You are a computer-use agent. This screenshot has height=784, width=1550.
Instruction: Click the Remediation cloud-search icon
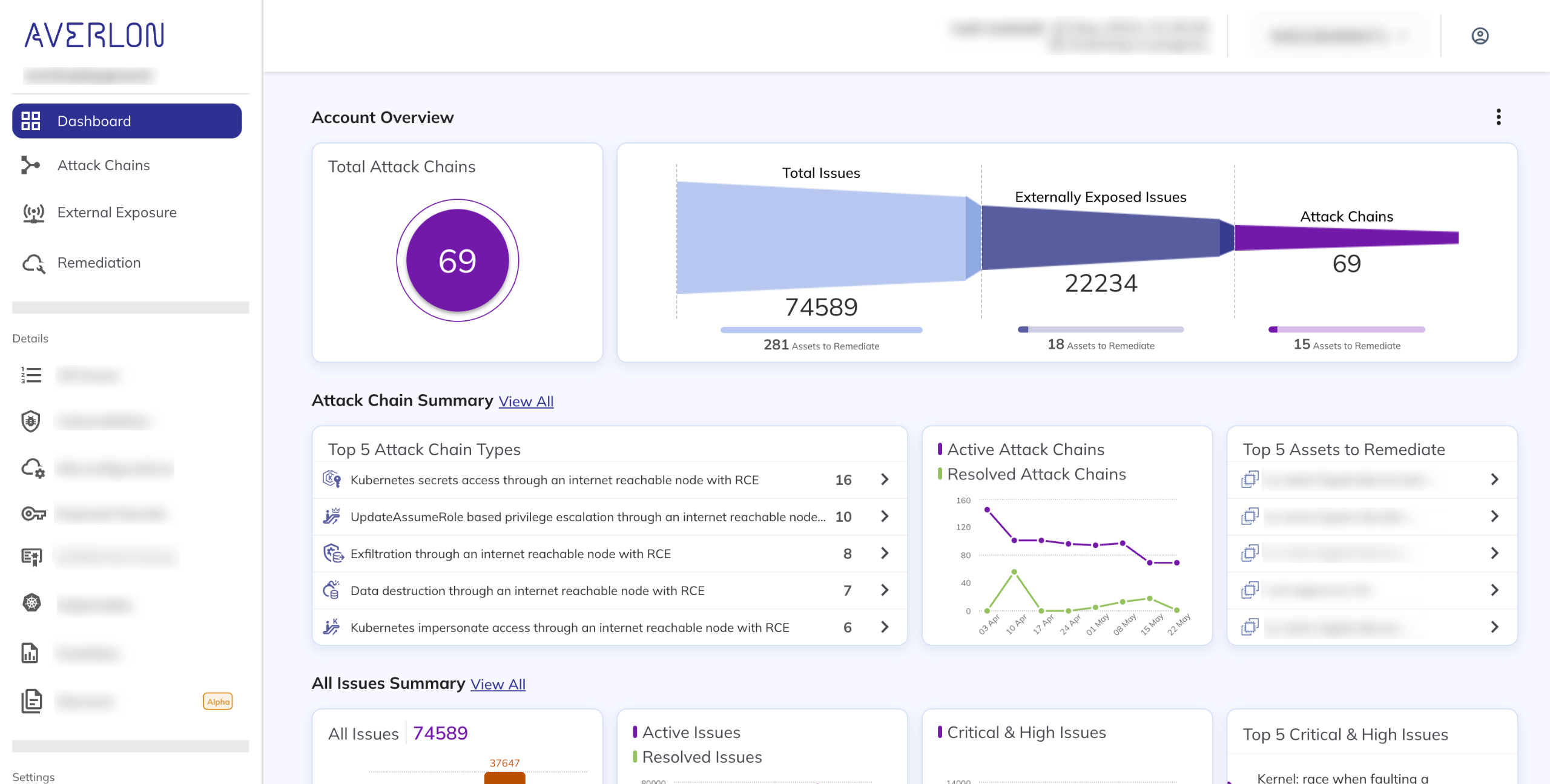33,263
